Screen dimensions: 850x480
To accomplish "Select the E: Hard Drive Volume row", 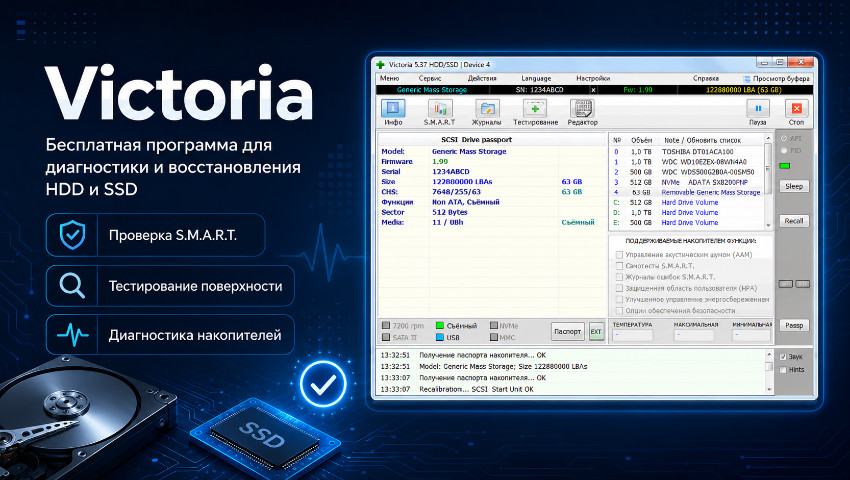I will (687, 222).
